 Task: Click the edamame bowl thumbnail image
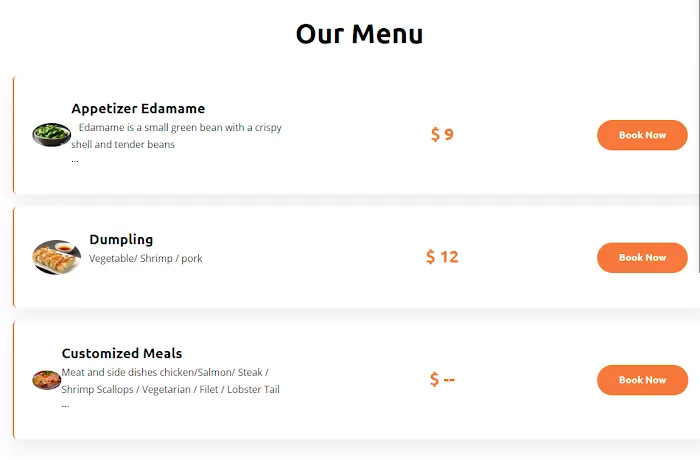coord(51,134)
